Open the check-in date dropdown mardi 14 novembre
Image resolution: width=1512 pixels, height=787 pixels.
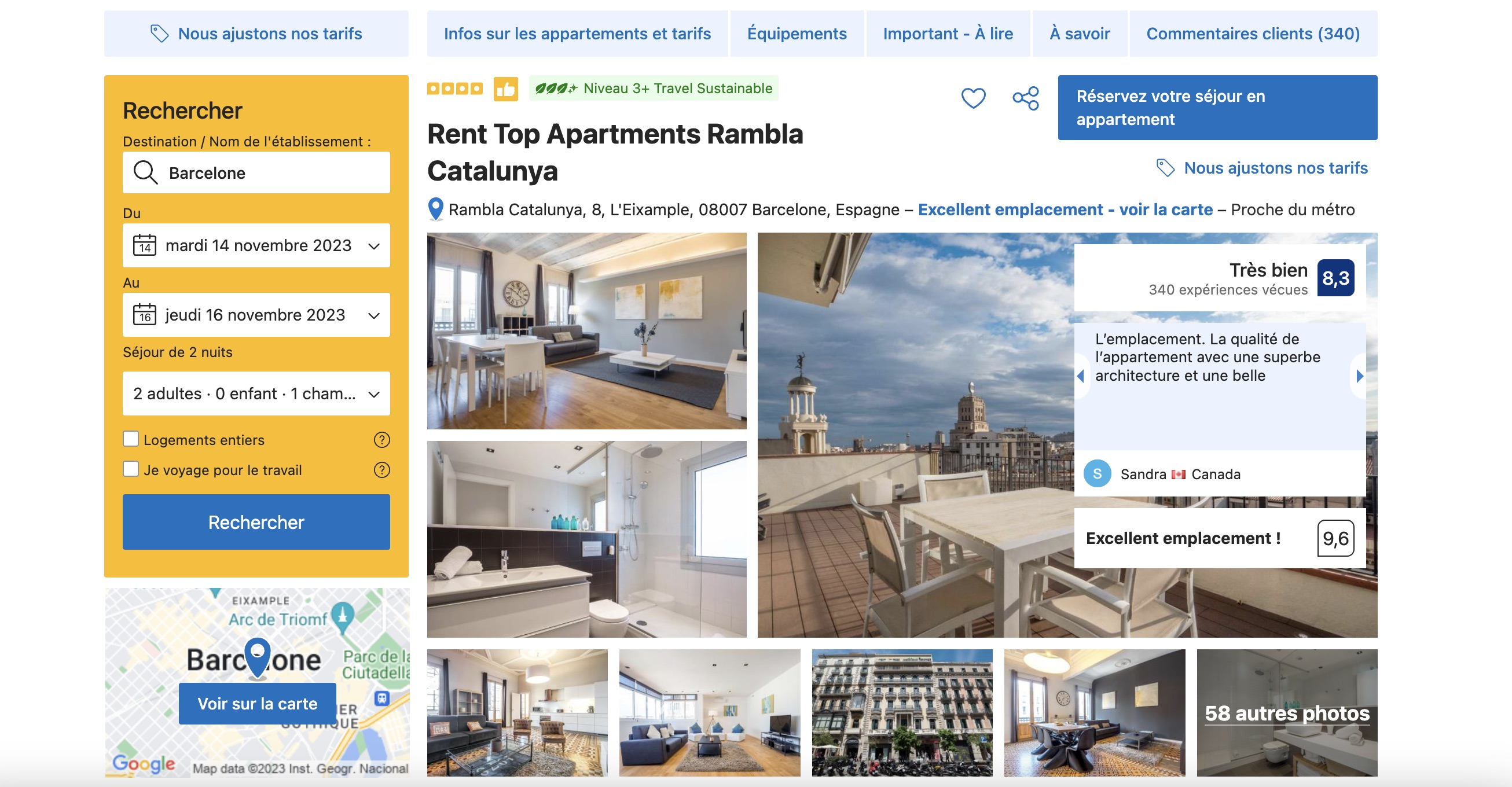pyautogui.click(x=256, y=245)
